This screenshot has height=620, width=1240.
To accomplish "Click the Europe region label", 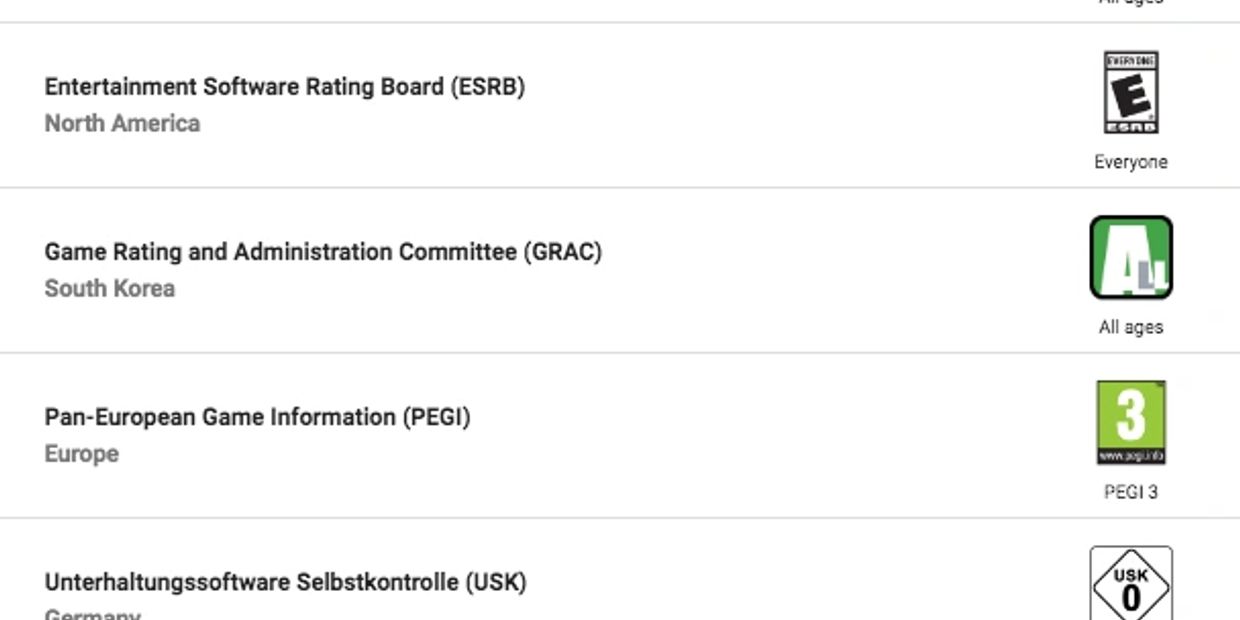I will click(82, 454).
